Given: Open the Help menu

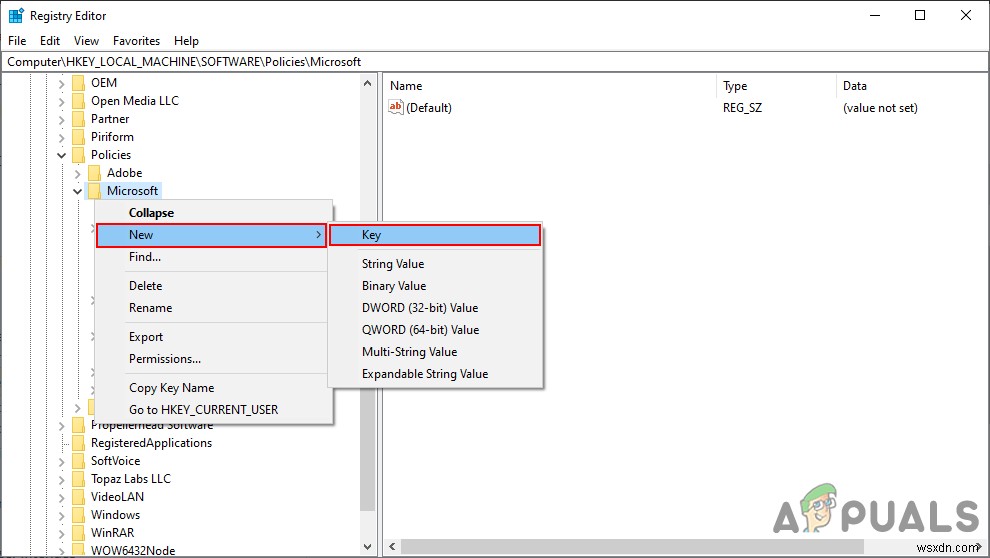Looking at the screenshot, I should (x=186, y=41).
